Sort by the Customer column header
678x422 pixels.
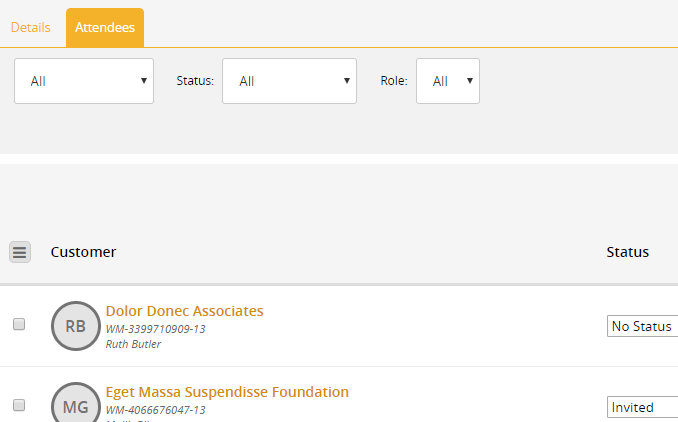click(83, 252)
